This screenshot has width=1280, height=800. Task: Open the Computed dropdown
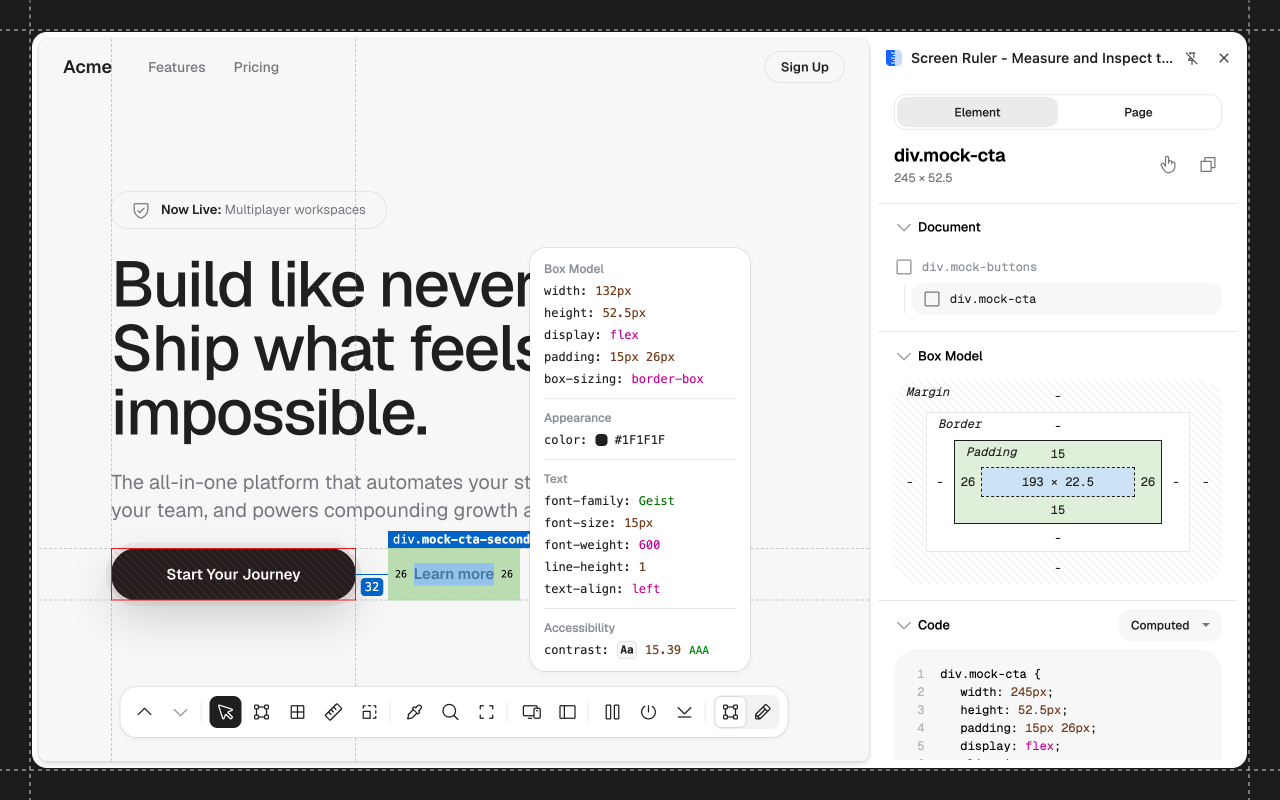pyautogui.click(x=1170, y=625)
